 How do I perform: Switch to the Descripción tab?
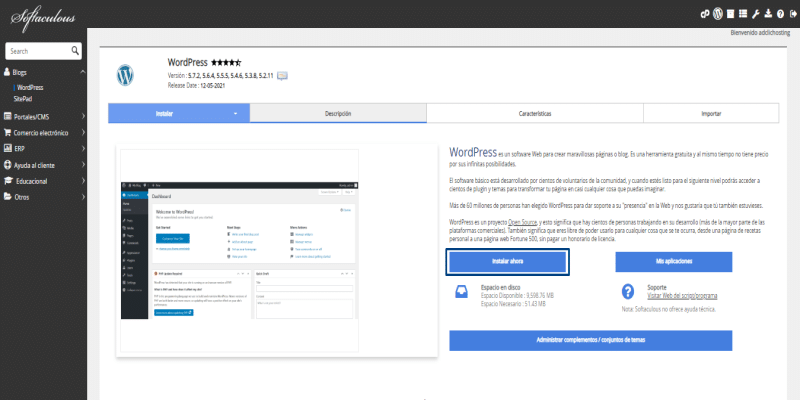(x=338, y=113)
